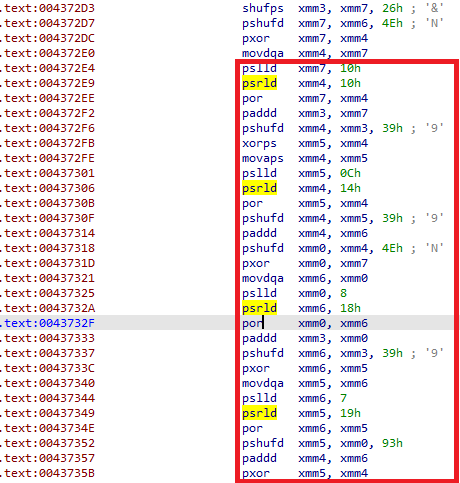Viewport: 460px width, 483px height.
Task: Click address .text:00437352
Action: point(47,443)
